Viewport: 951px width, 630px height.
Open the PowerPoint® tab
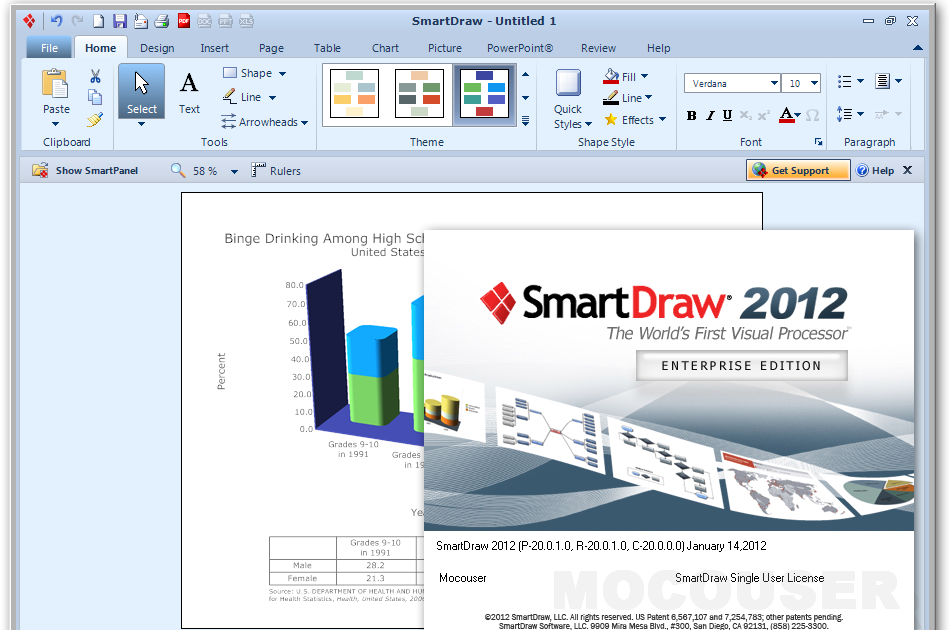coord(520,48)
